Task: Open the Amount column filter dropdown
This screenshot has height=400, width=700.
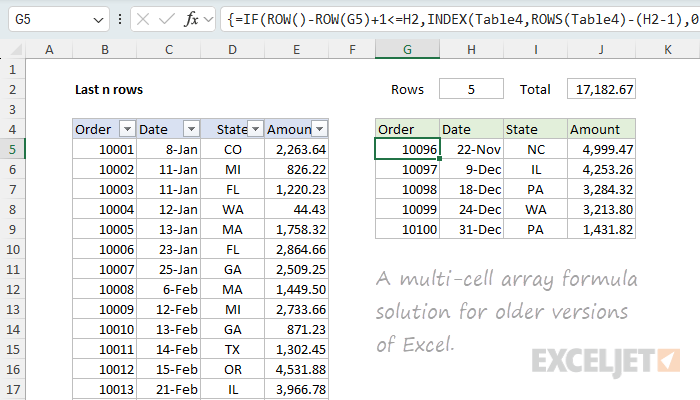Action: [320, 129]
